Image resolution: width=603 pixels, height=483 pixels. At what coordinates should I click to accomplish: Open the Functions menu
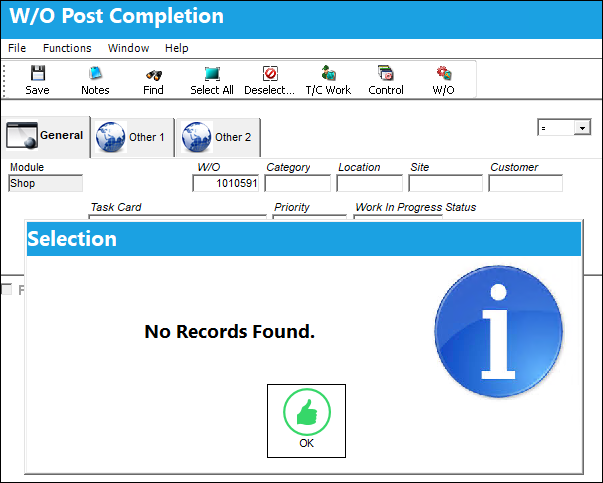[x=67, y=48]
